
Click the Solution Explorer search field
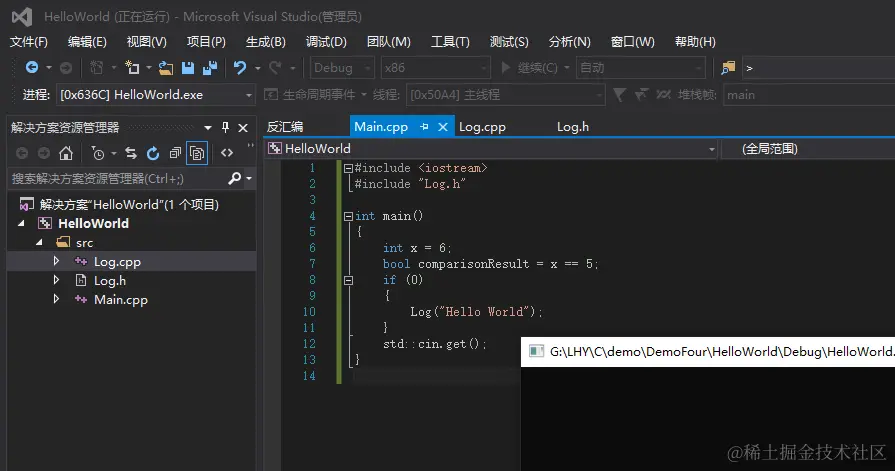click(x=118, y=179)
